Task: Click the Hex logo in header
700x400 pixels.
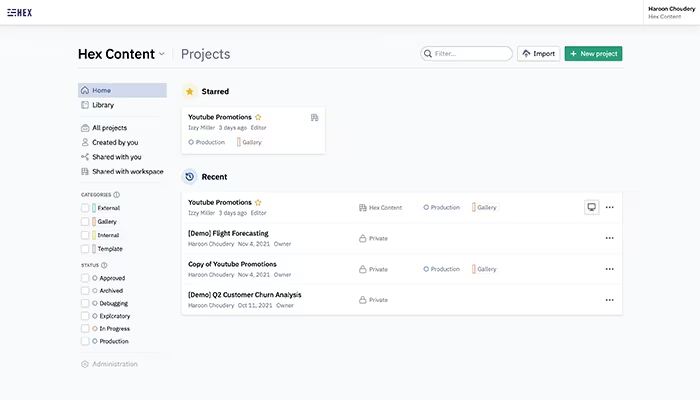Action: tap(20, 12)
